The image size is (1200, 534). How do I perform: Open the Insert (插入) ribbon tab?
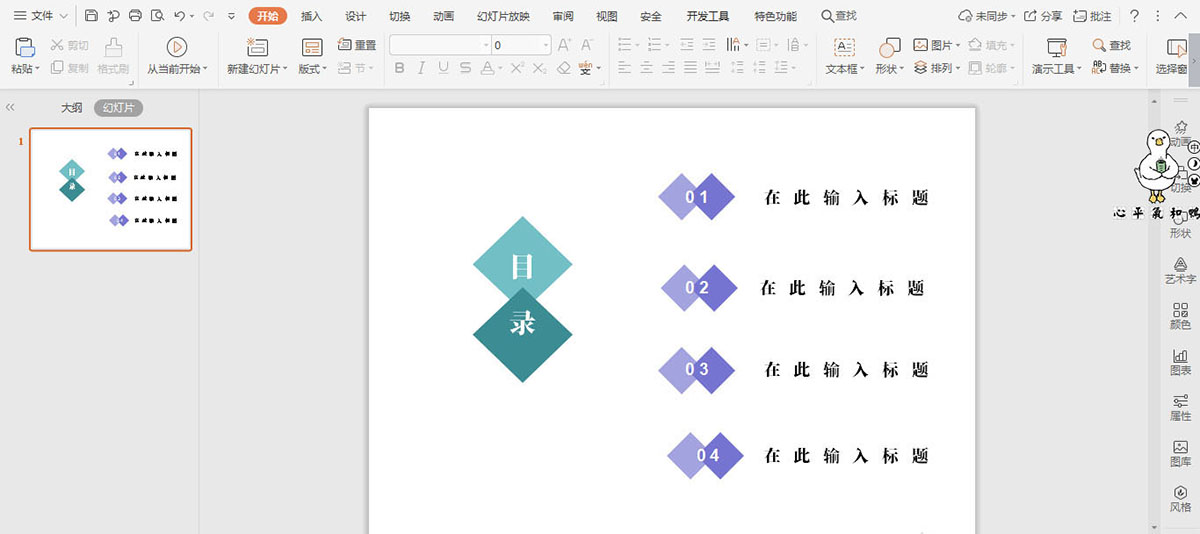[312, 16]
